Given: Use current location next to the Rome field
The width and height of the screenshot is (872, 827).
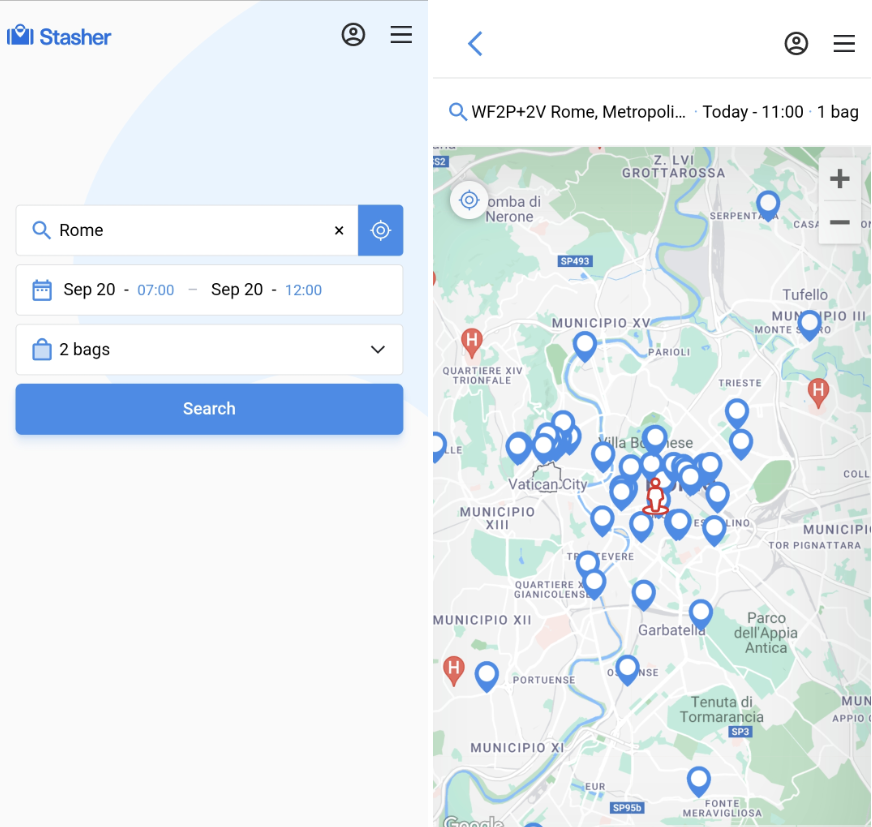Looking at the screenshot, I should click(x=380, y=230).
